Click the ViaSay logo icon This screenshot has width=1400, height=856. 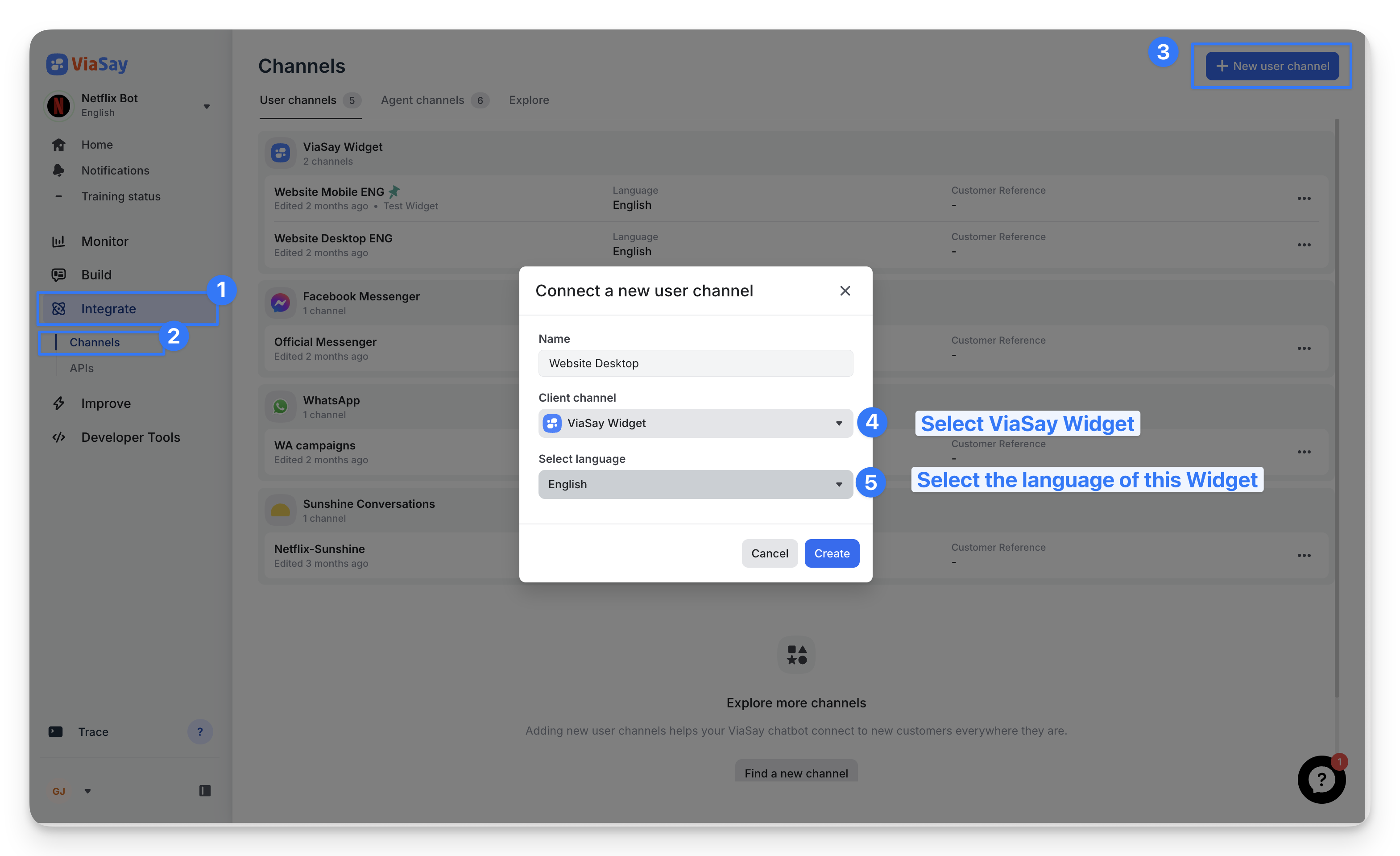(x=57, y=64)
